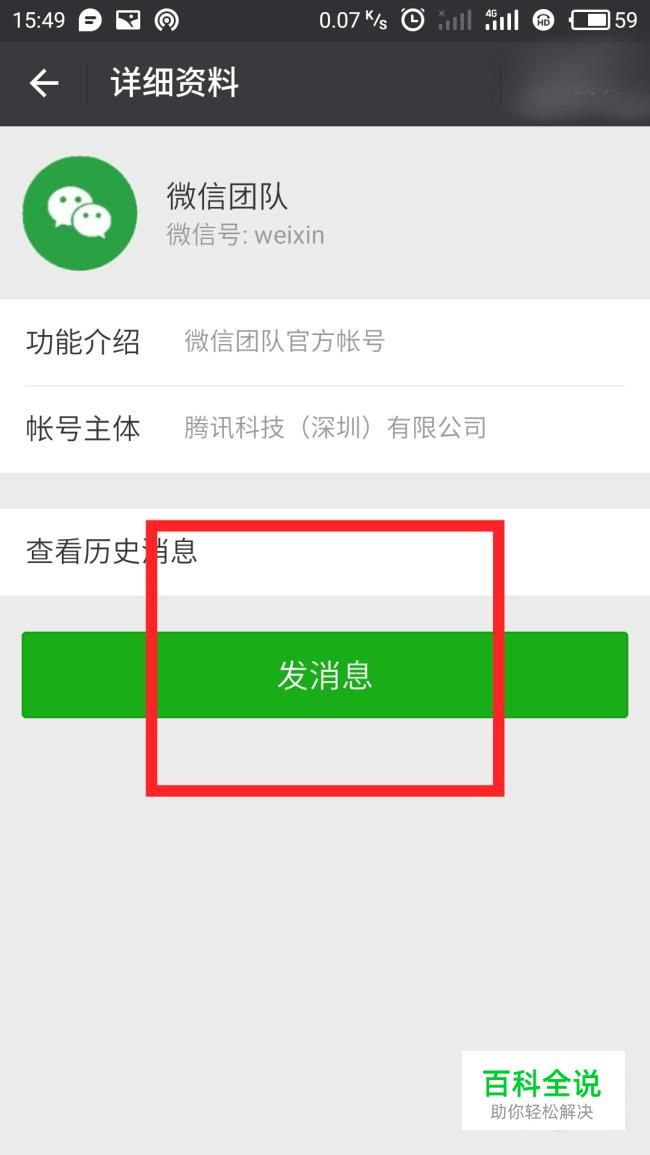Tap the message bubble status bar icon
This screenshot has width=650, height=1155.
tap(90, 20)
